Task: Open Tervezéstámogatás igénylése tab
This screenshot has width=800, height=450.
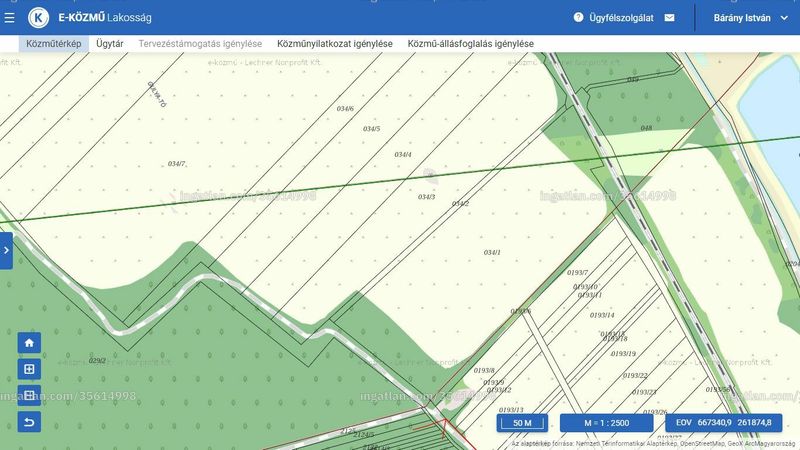Action: tap(200, 44)
